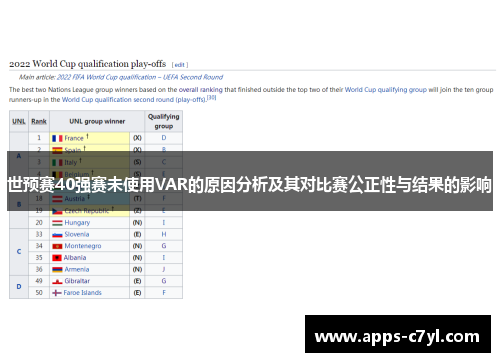The image size is (500, 362).
Task: Click the Qualifying group column header
Action: (164, 121)
